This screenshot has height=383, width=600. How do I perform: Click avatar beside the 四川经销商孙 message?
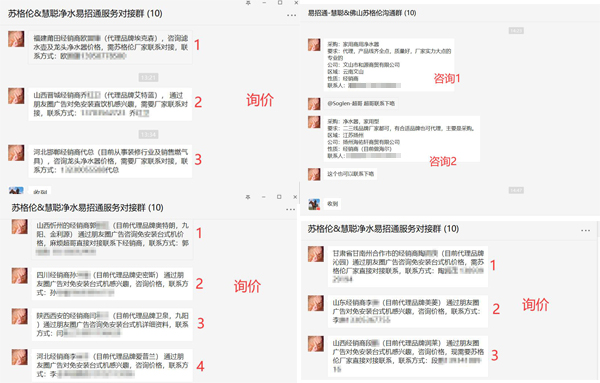[x=19, y=275]
